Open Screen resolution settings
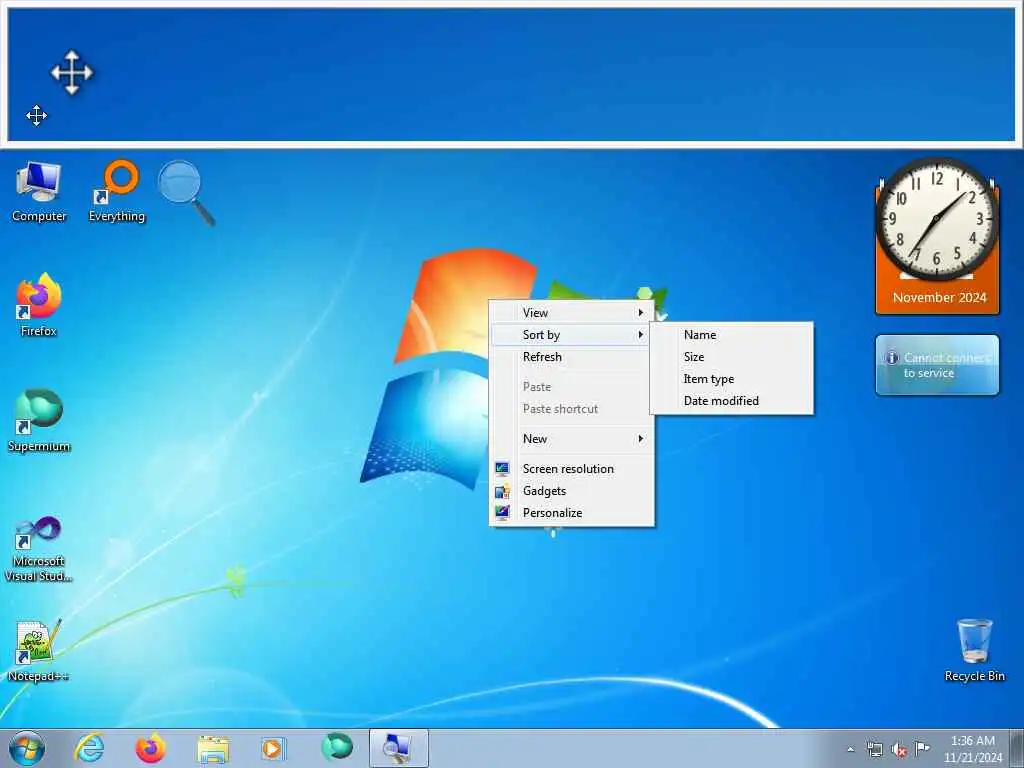Image resolution: width=1024 pixels, height=768 pixels. (x=571, y=469)
